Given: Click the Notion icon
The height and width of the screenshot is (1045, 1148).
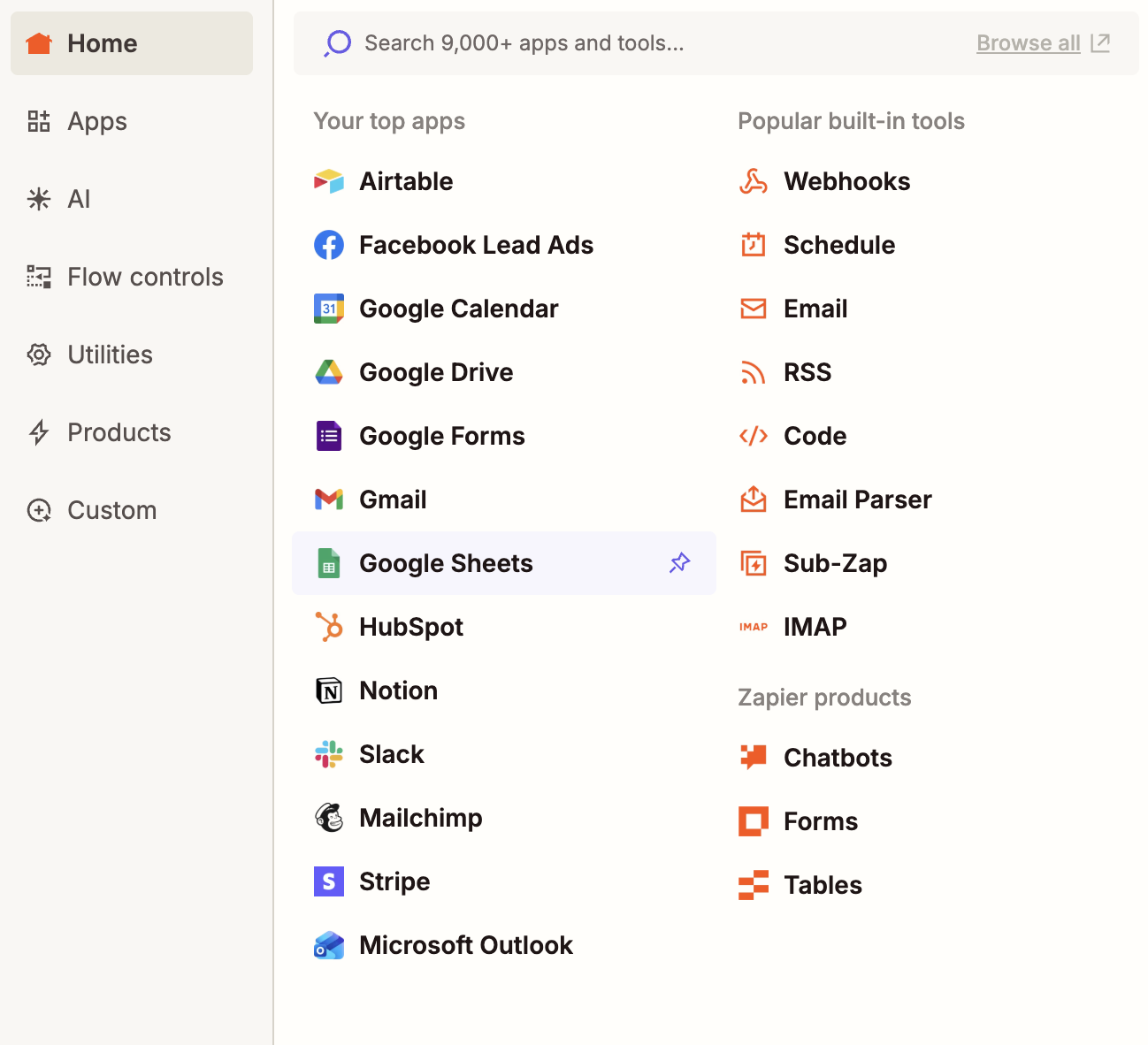Looking at the screenshot, I should pos(329,690).
